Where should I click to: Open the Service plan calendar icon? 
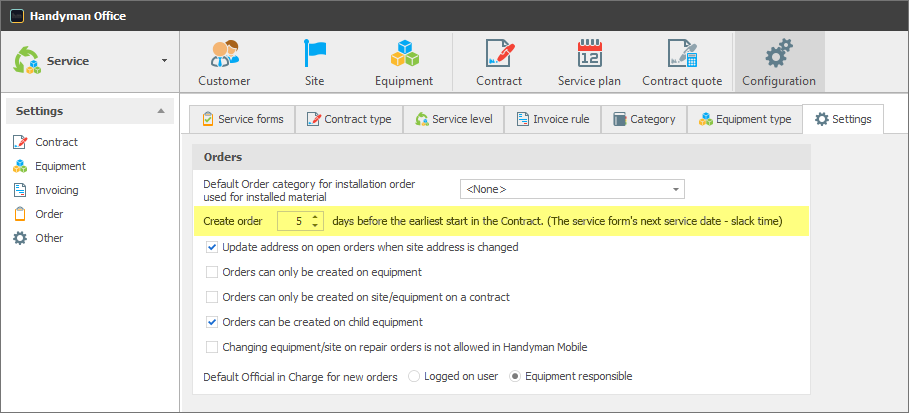pos(590,54)
